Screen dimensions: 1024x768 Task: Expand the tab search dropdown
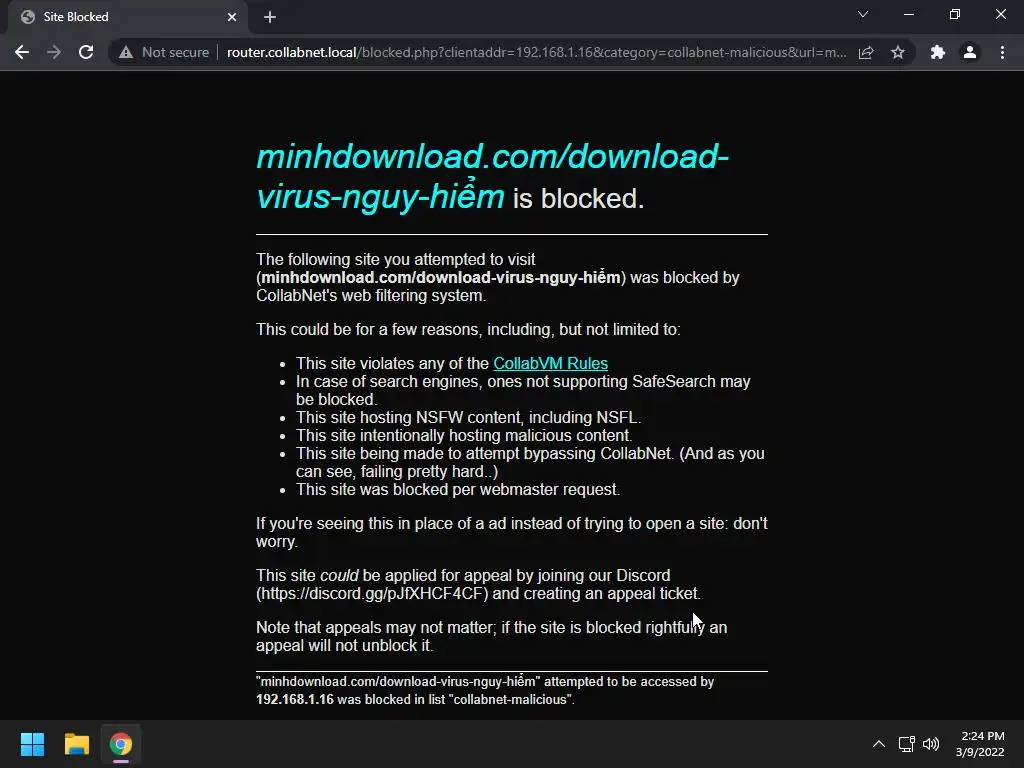tap(863, 14)
